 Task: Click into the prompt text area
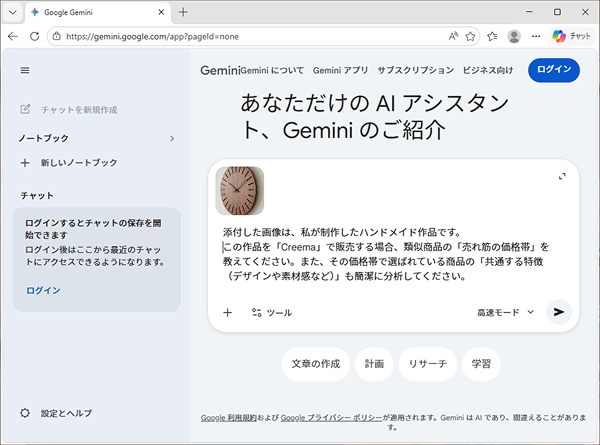coord(386,254)
